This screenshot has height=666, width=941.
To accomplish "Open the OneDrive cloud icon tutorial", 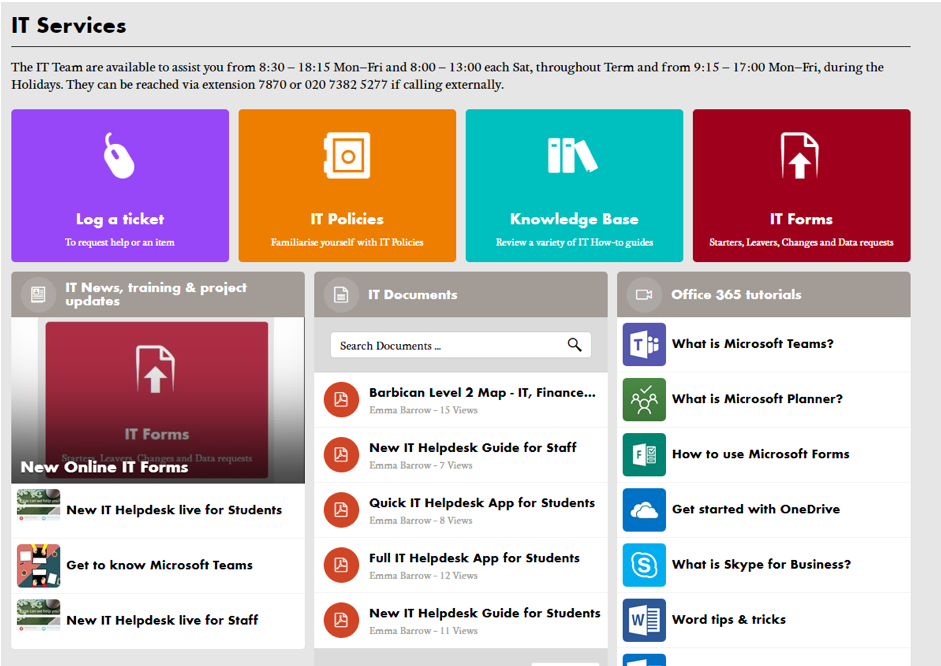I will (644, 510).
